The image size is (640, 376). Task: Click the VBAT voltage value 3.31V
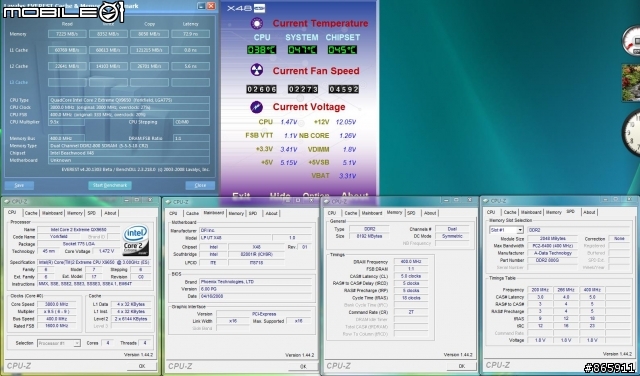pyautogui.click(x=348, y=176)
